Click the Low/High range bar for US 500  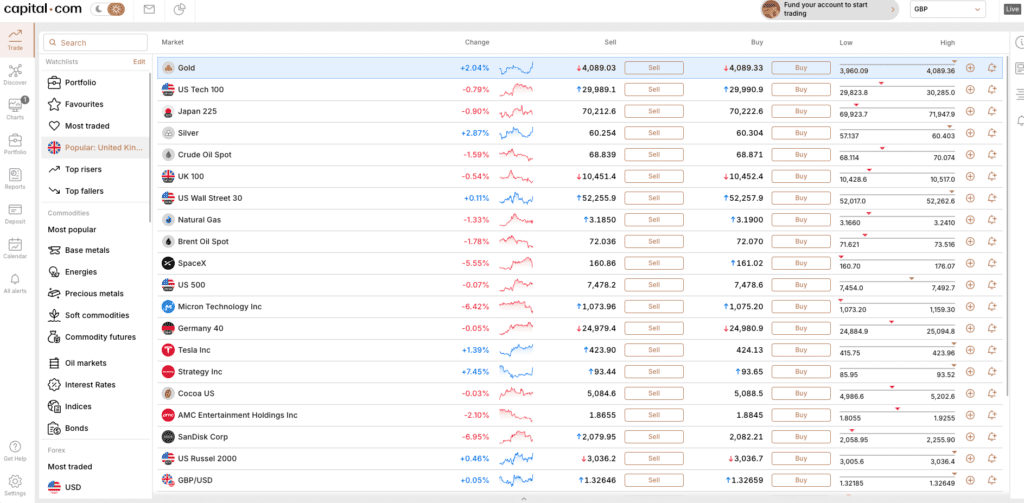coord(897,284)
